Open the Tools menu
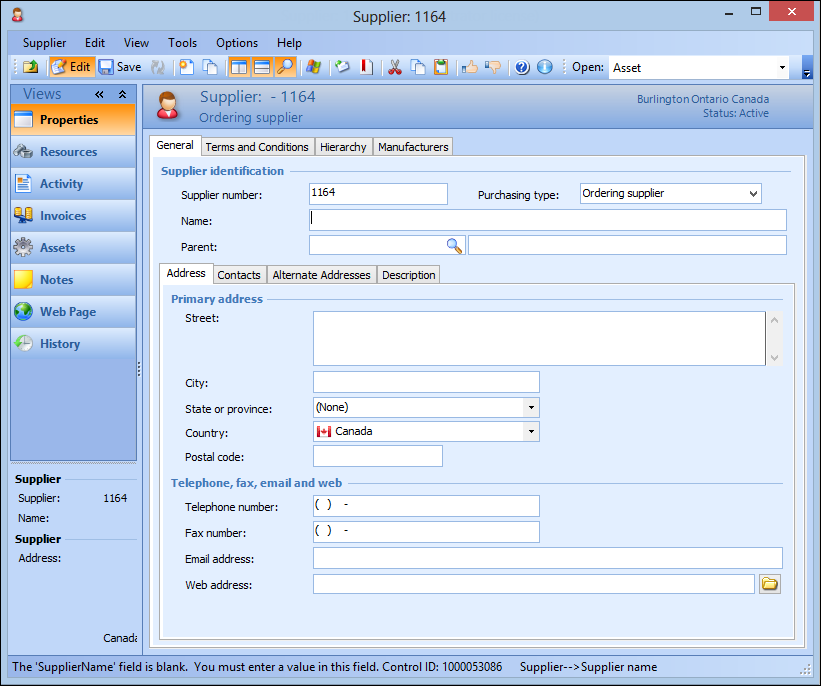The height and width of the screenshot is (686, 821). (182, 43)
